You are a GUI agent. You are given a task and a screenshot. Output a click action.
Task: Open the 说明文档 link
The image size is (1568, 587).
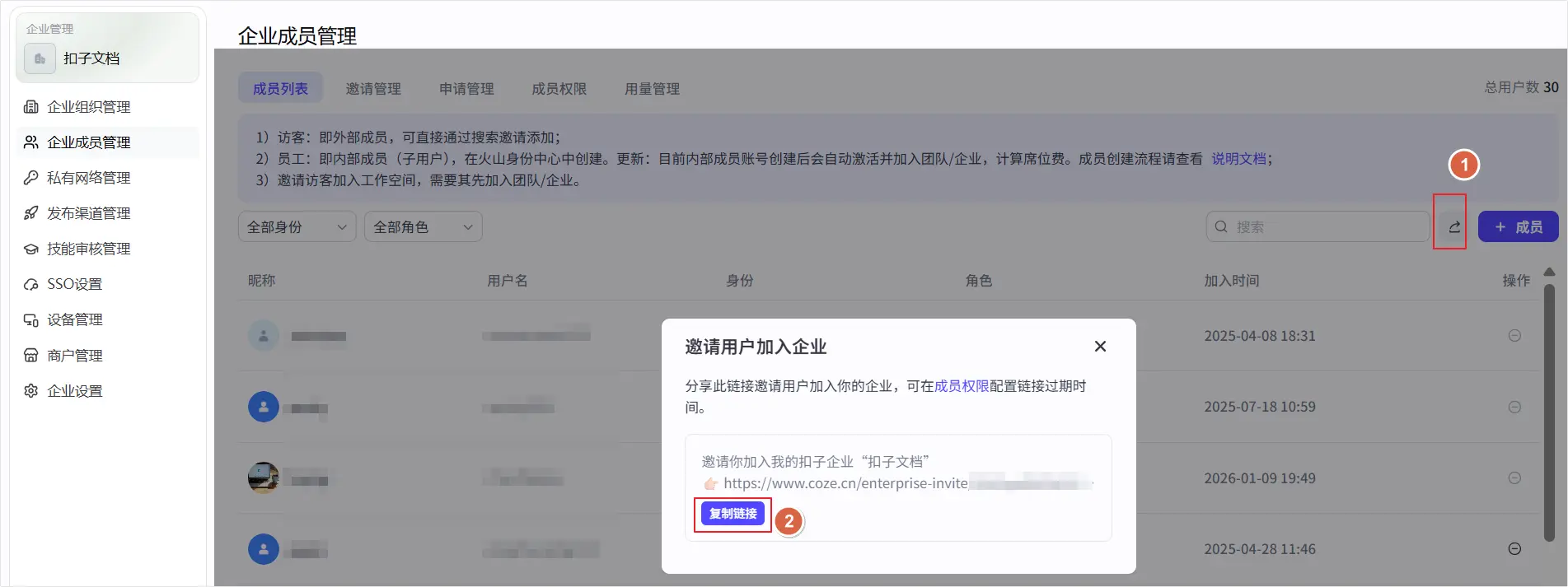[x=1238, y=159]
